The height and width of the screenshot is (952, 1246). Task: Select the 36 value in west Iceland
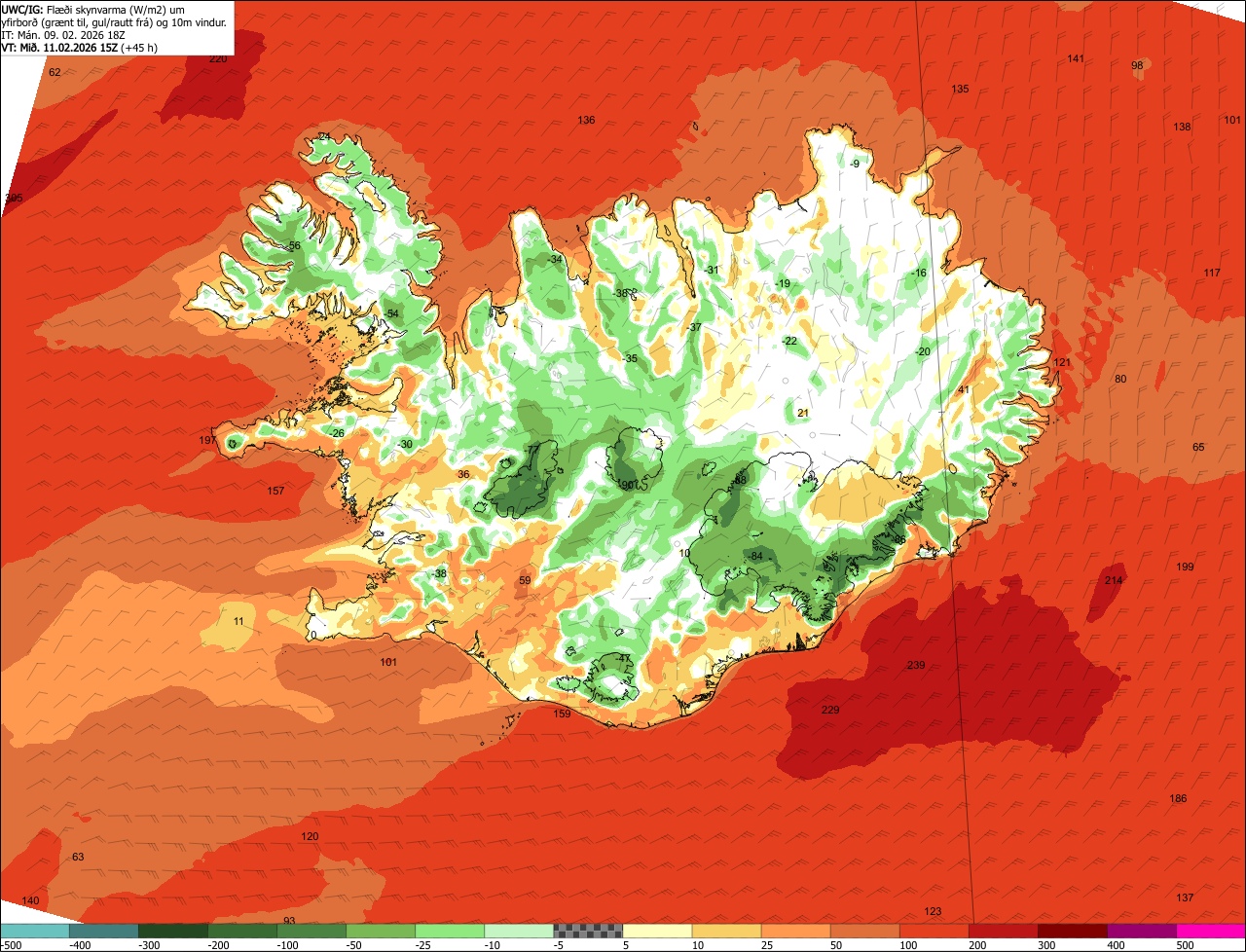[463, 474]
